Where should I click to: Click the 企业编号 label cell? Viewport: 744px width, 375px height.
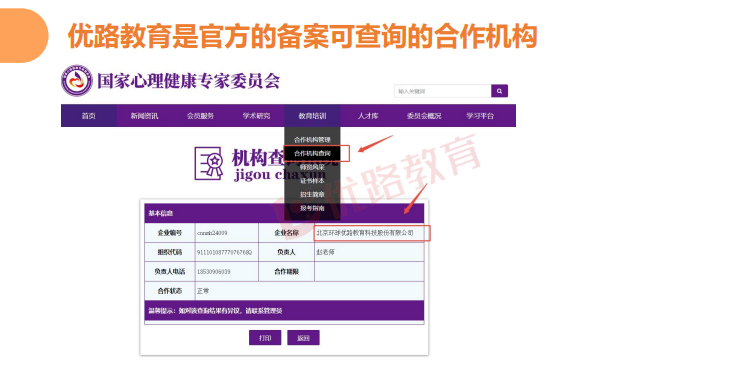[x=170, y=233]
